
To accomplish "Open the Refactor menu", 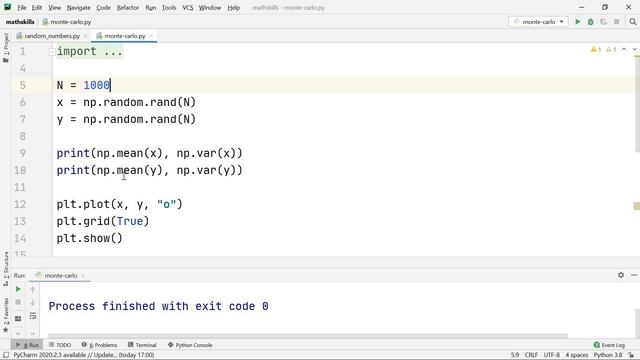I will pos(128,7).
